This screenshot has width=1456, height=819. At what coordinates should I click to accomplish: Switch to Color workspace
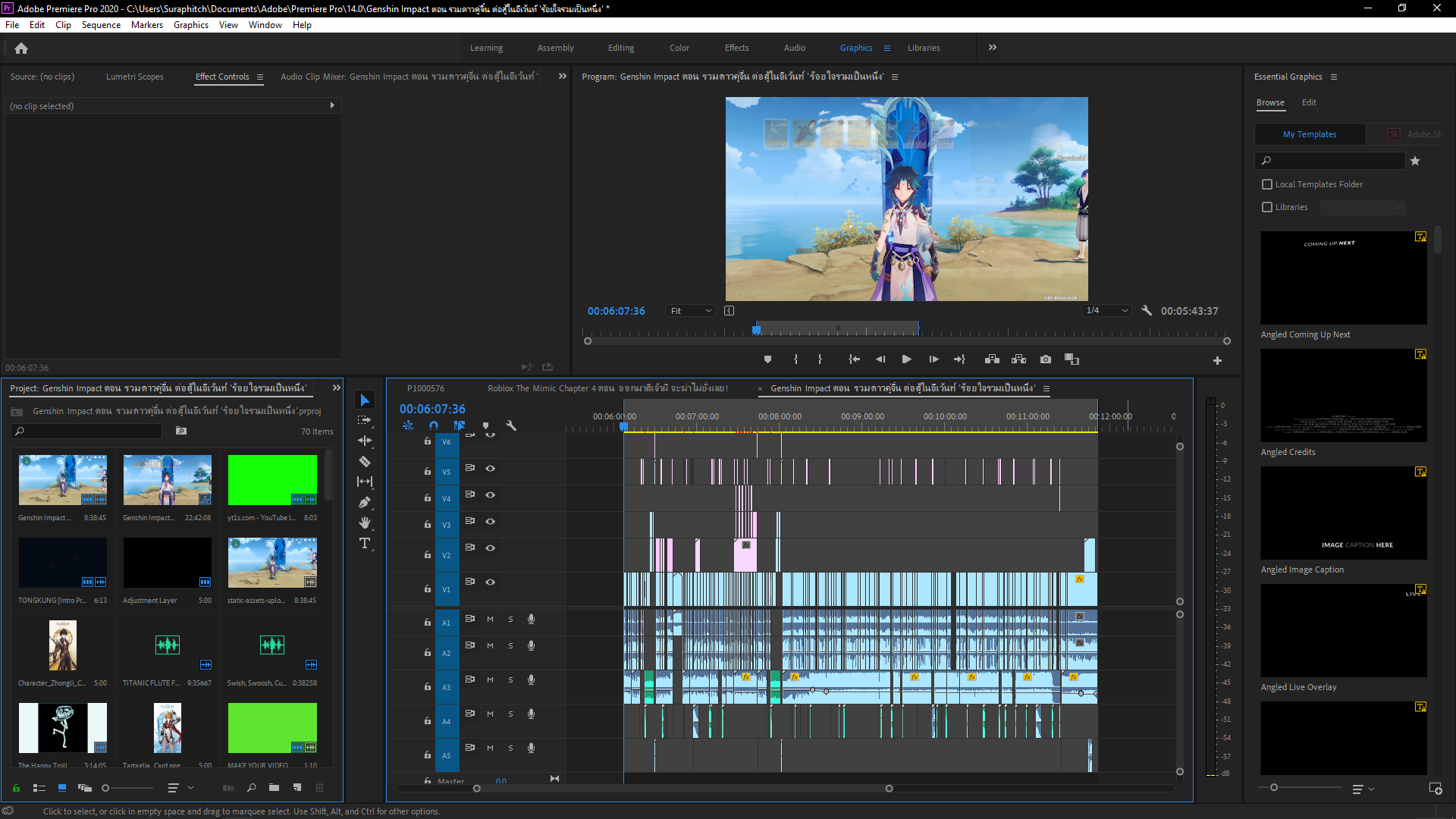[x=679, y=48]
